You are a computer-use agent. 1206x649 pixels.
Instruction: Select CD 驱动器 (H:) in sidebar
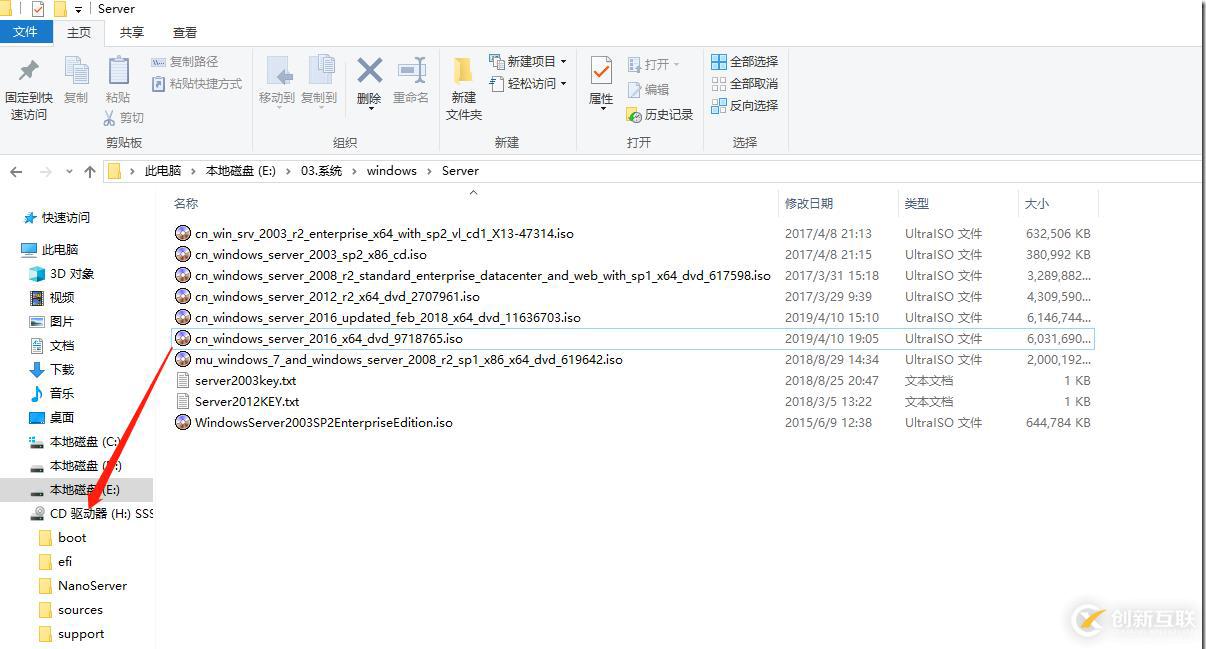(92, 513)
